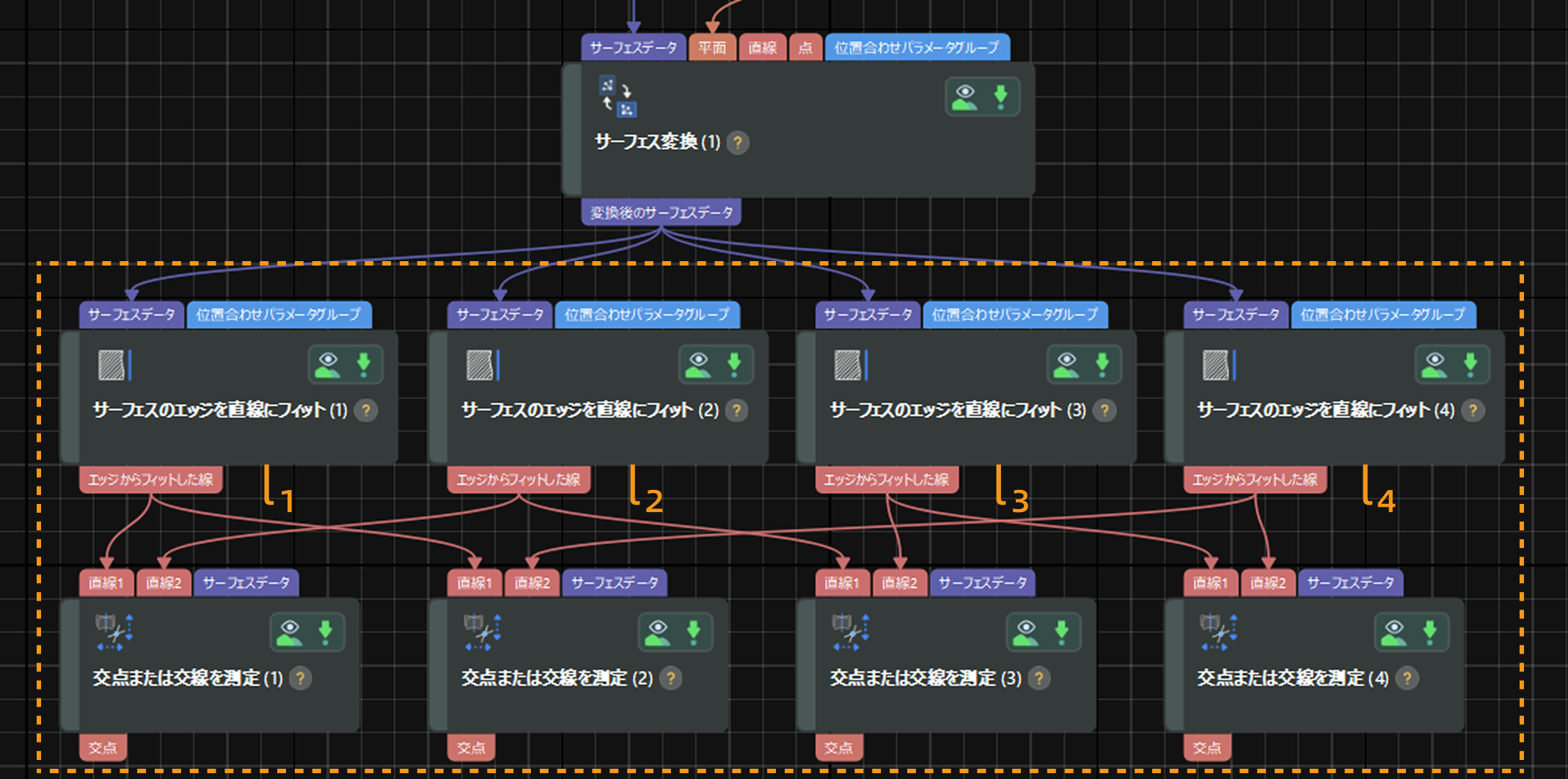Click 位置合わせパラメータグループ port of エッジフィット (1)
This screenshot has height=779, width=1568.
coord(279,315)
